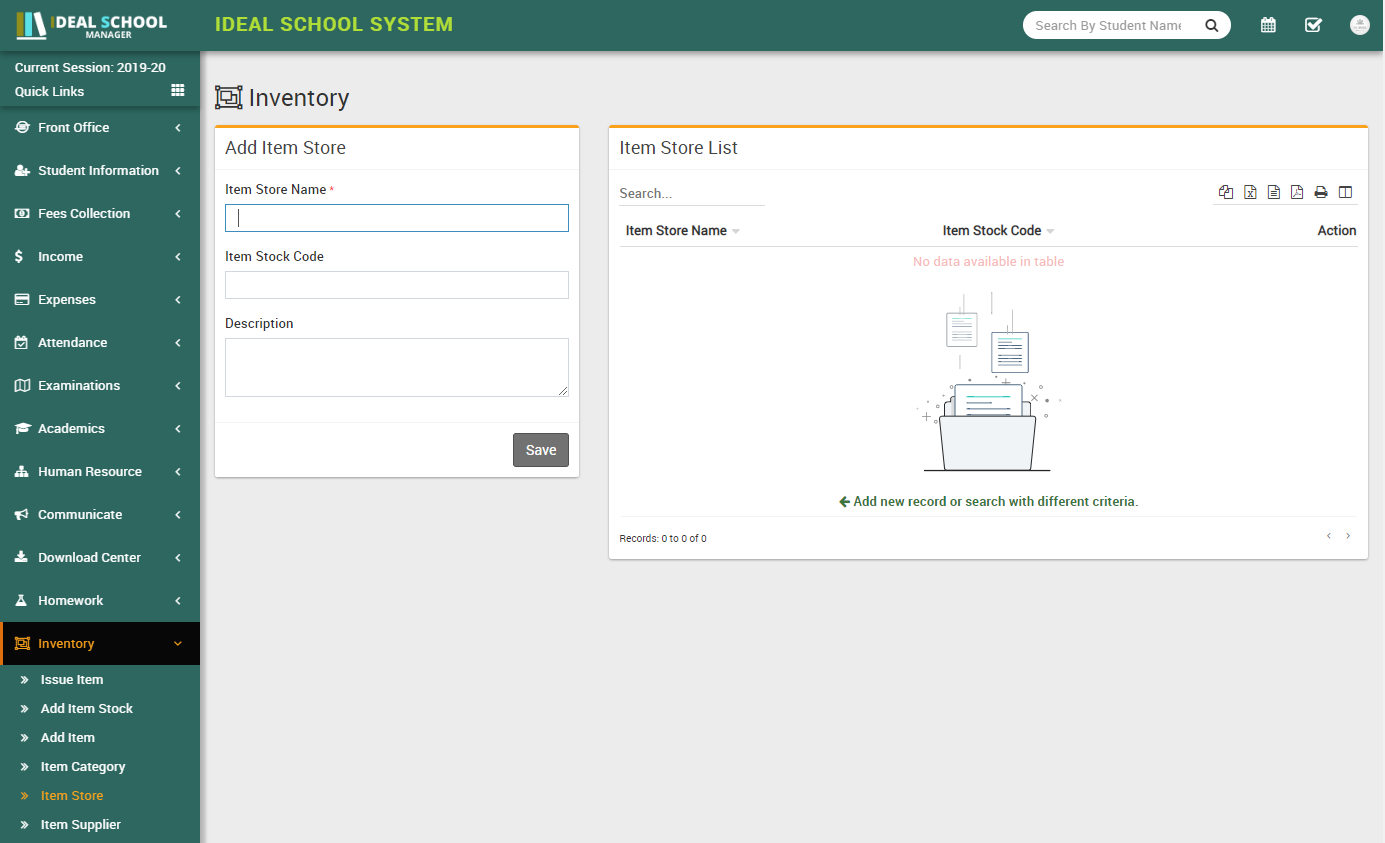Viewport: 1385px width, 843px height.
Task: Open the calendar icon in top bar
Action: pos(1268,25)
